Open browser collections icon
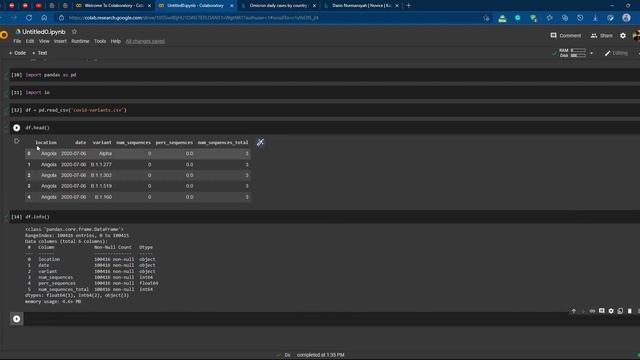The height and width of the screenshot is (360, 640). click(x=565, y=18)
